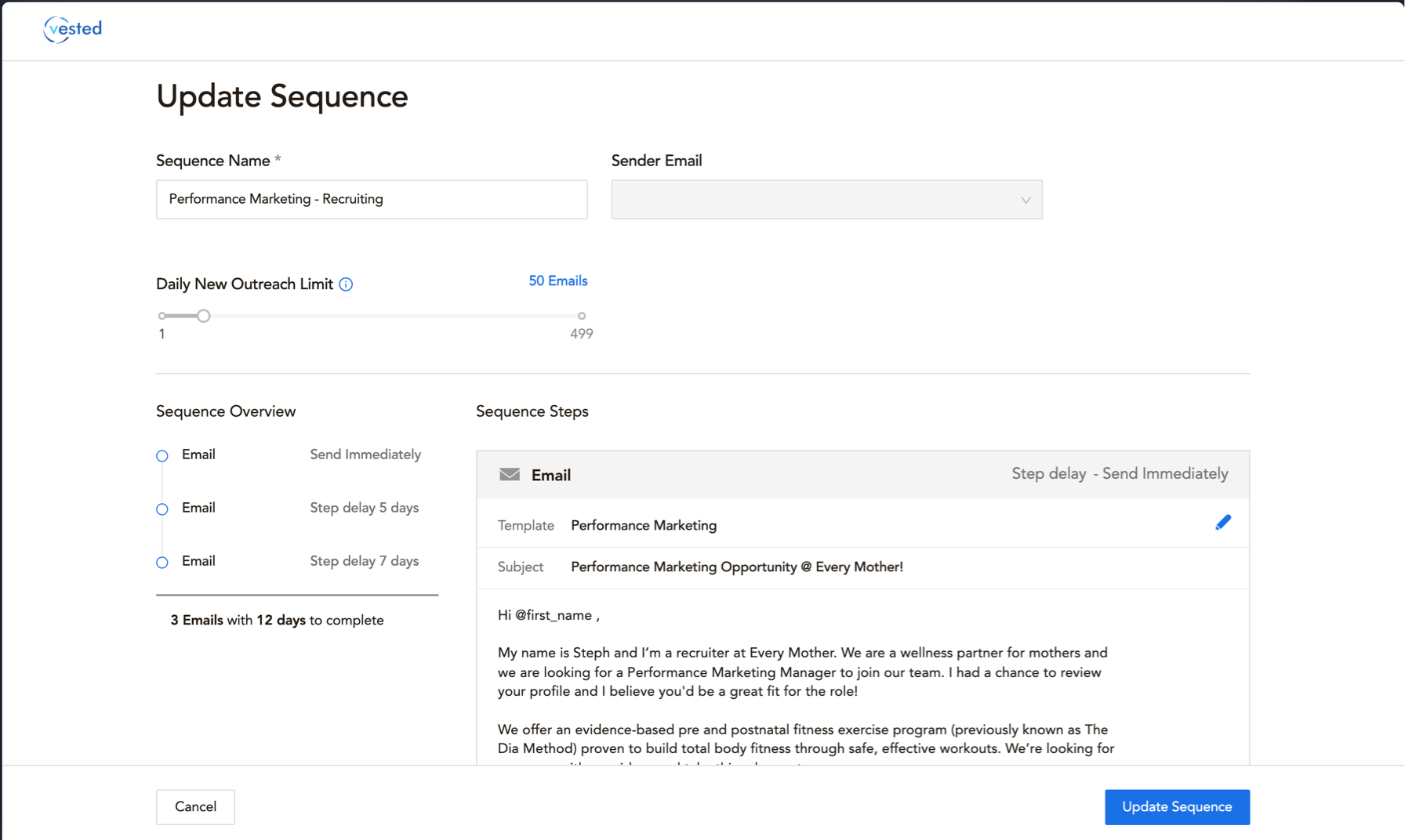Click the Sequence Steps heading
The image size is (1405, 840).
point(532,412)
